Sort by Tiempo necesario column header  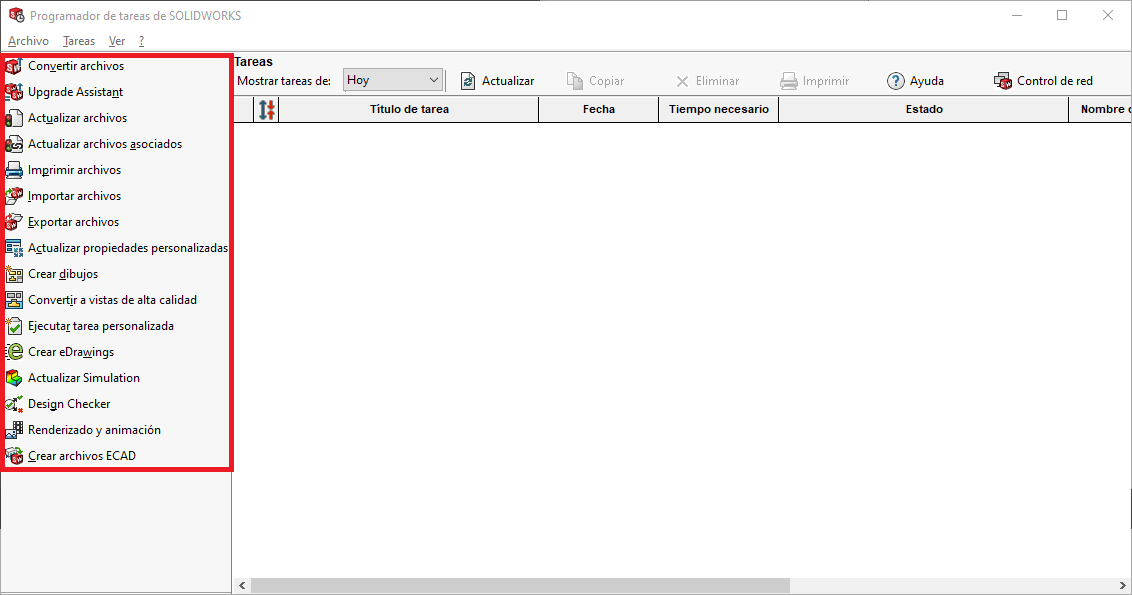[x=718, y=109]
